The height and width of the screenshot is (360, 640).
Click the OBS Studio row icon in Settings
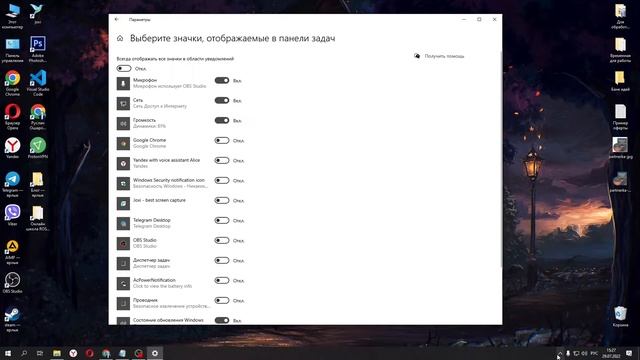123,243
